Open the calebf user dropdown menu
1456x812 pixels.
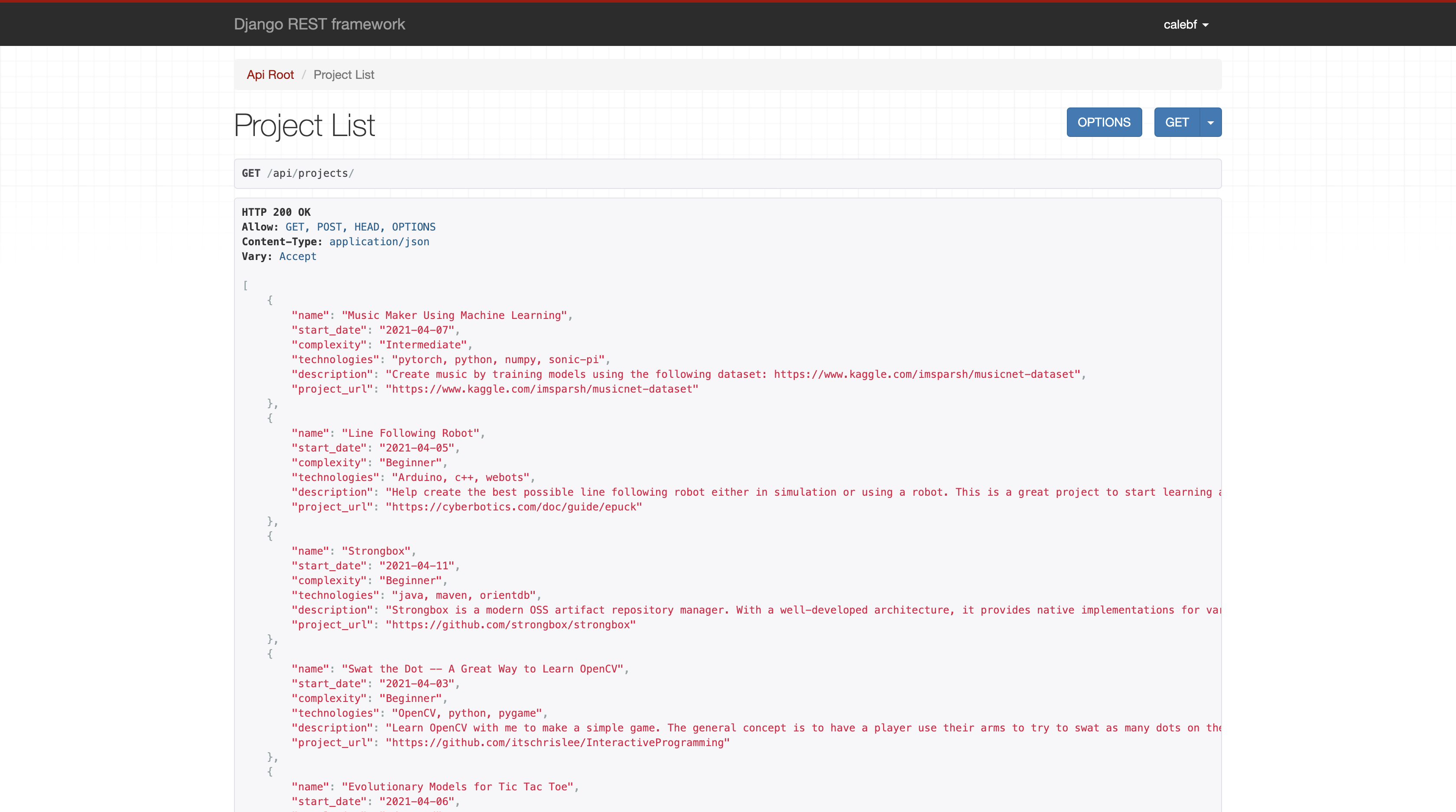1185,25
